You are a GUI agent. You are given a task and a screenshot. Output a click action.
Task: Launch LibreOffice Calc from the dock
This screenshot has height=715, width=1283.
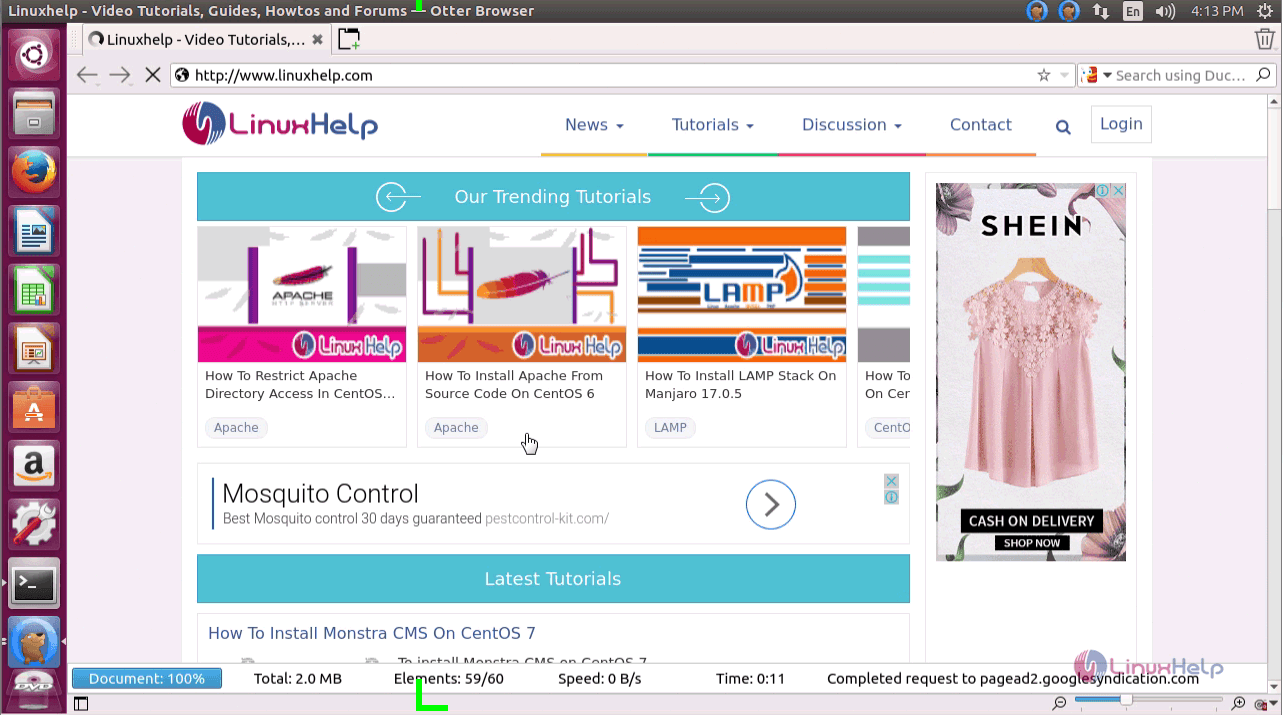point(34,290)
